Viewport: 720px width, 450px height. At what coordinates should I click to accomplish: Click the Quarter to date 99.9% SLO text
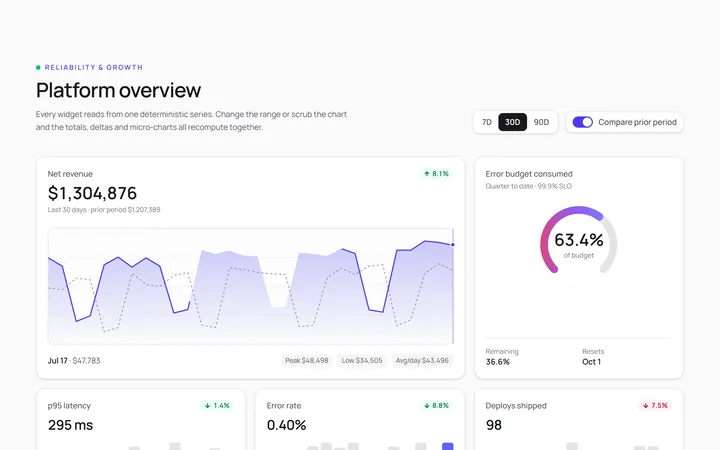(x=529, y=186)
